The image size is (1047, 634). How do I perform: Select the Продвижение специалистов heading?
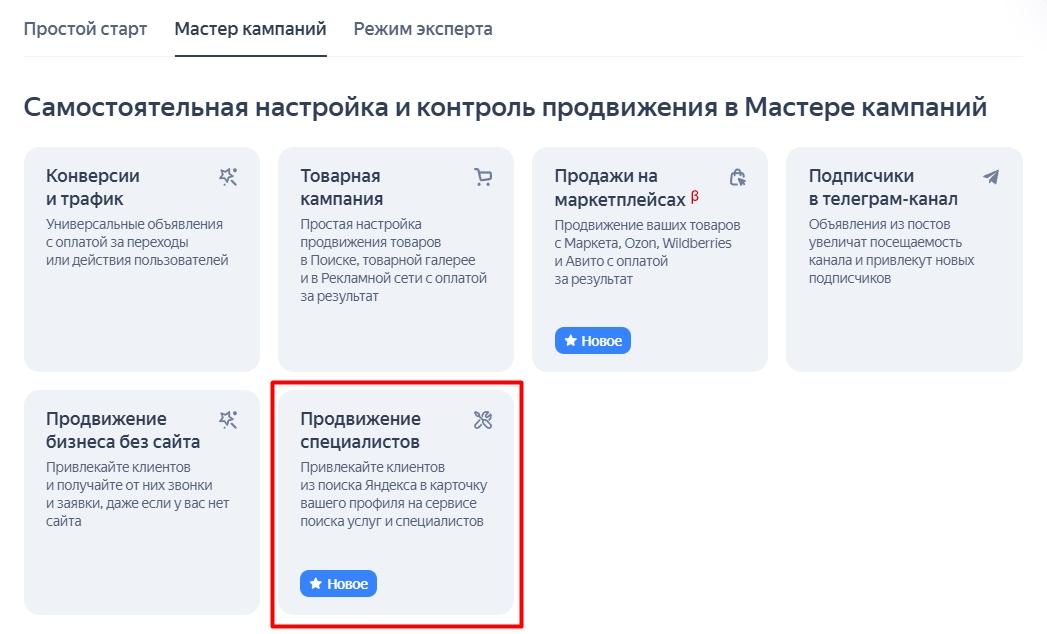pos(361,430)
